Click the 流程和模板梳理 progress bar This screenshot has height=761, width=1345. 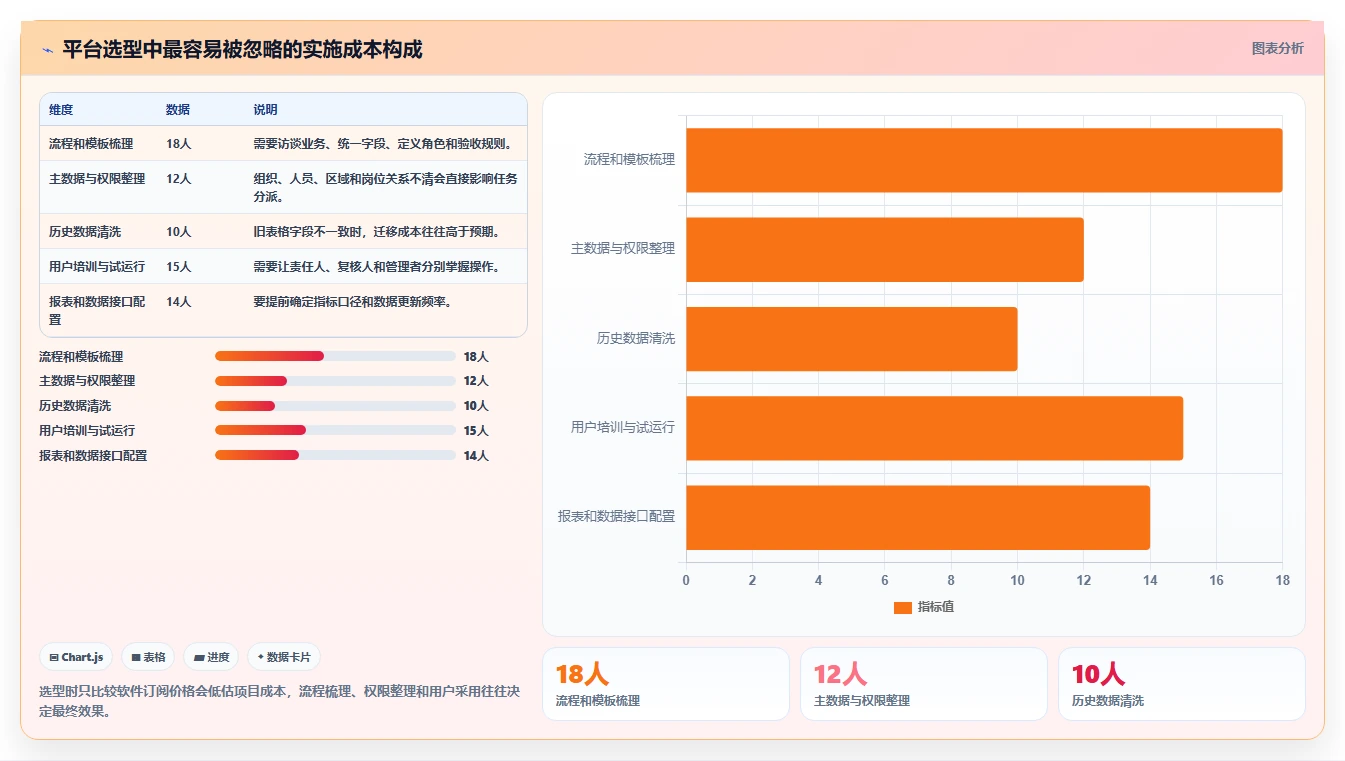[335, 356]
